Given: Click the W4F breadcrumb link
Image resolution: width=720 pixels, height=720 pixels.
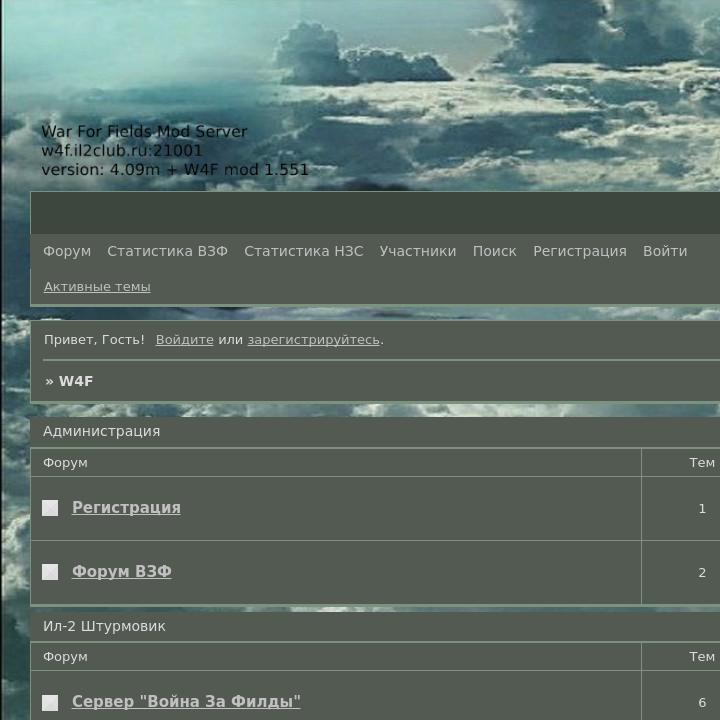Looking at the screenshot, I should [x=76, y=381].
